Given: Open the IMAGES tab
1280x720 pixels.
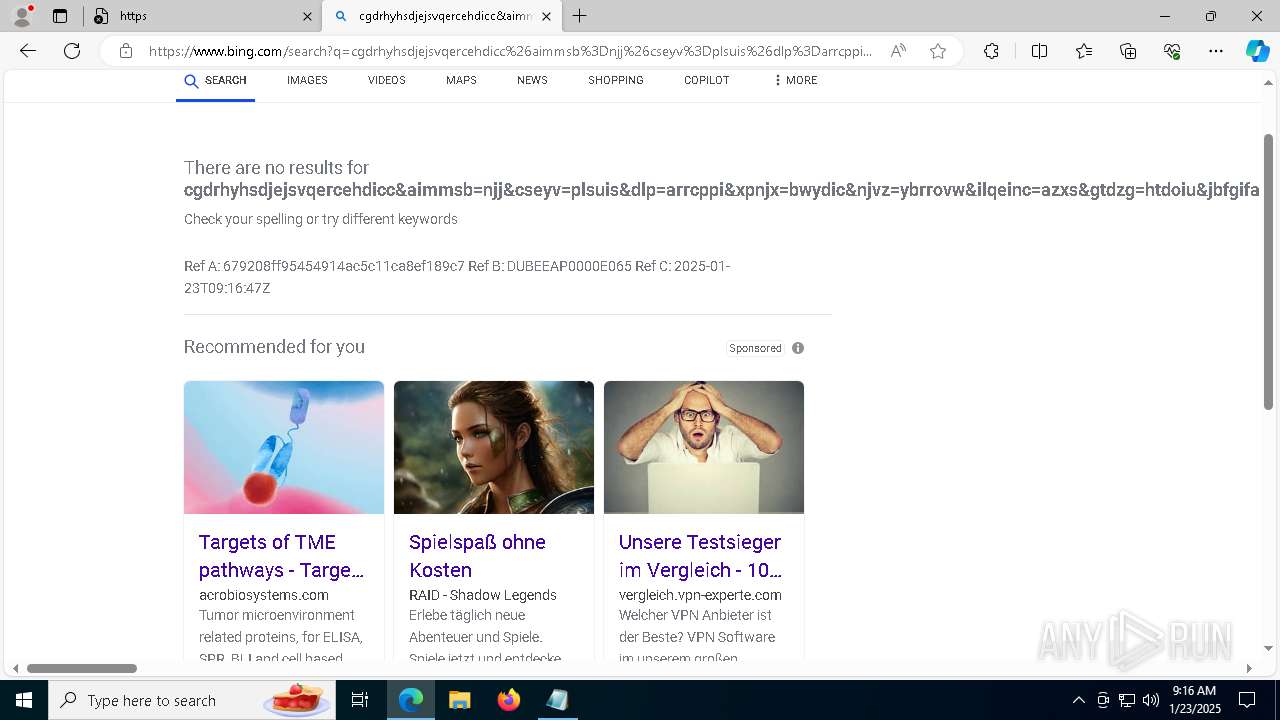Looking at the screenshot, I should point(307,80).
